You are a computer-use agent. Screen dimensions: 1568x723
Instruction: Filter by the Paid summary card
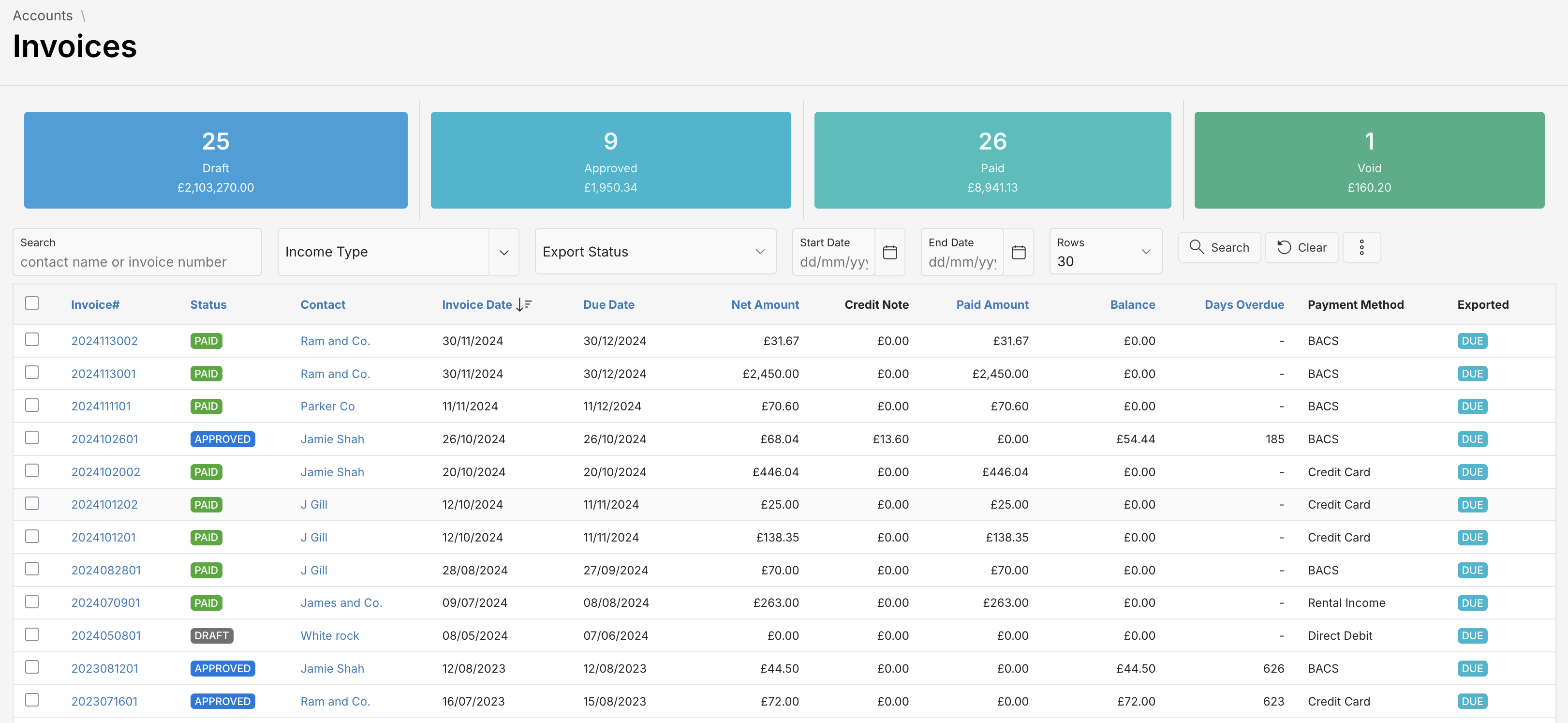point(992,160)
